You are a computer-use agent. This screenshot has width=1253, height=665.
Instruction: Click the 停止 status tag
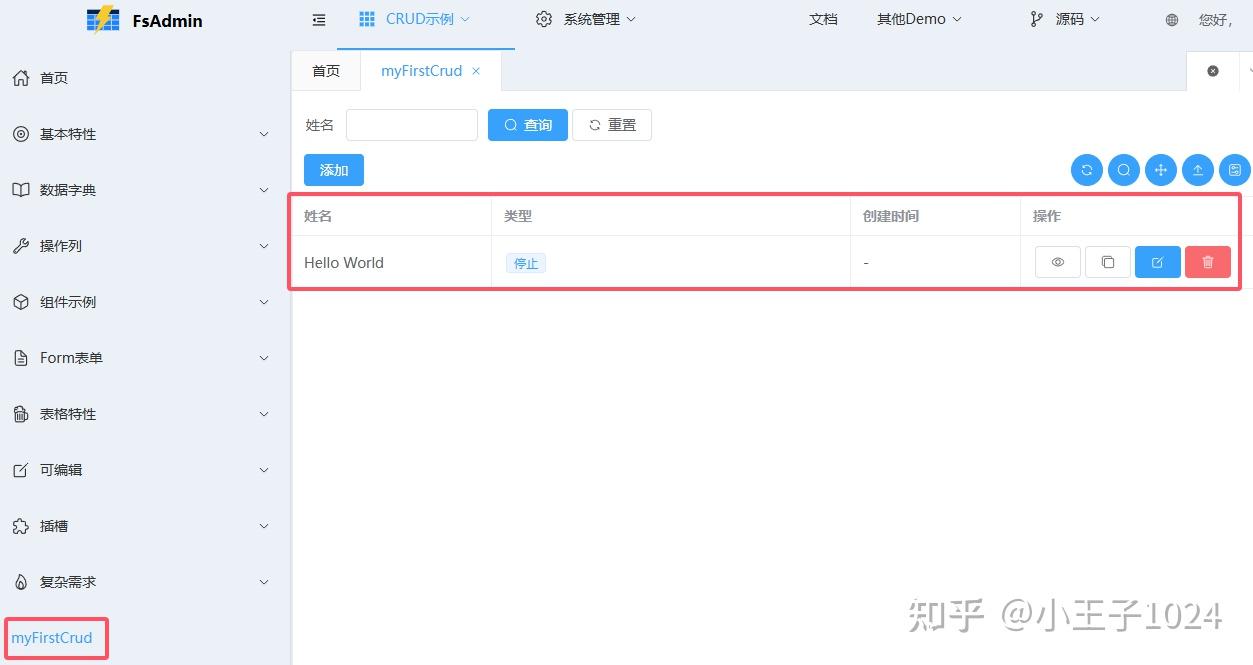pyautogui.click(x=525, y=263)
